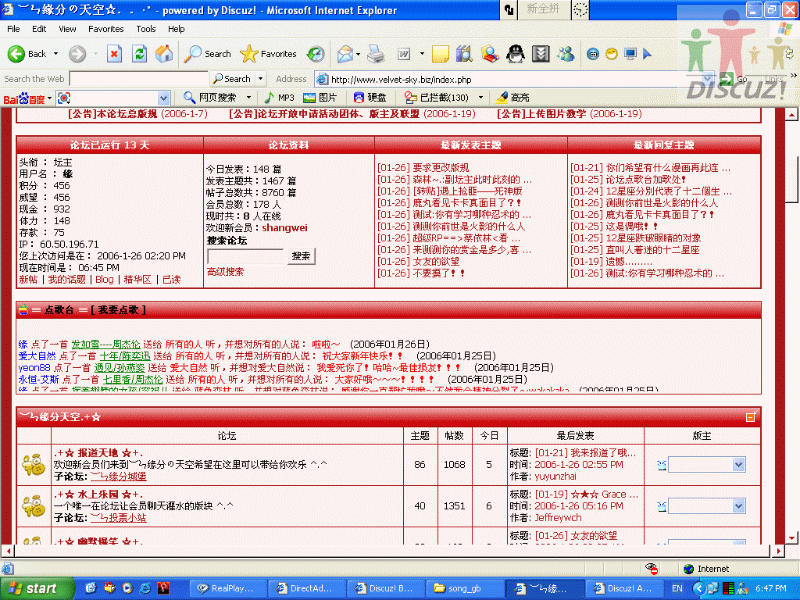The height and width of the screenshot is (600, 800).
Task: Print the page with Printer icon
Action: tap(376, 54)
